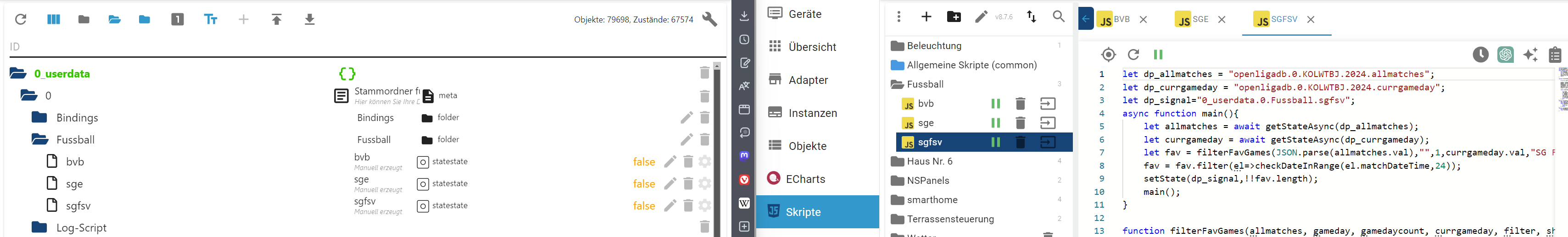The width and height of the screenshot is (1568, 237).
Task: Click the download objects arrow icon
Action: point(309,19)
